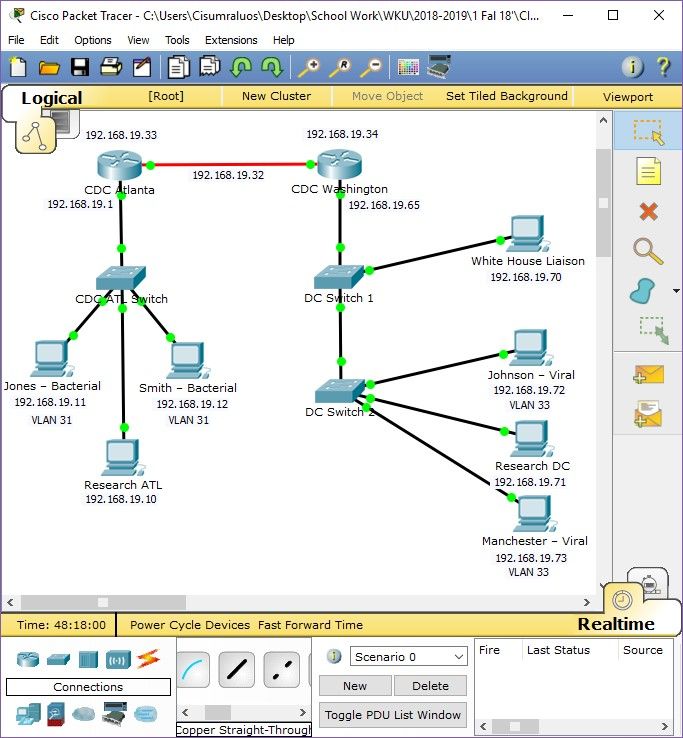683x738 pixels.
Task: Click the Delete scenario button
Action: pos(430,686)
